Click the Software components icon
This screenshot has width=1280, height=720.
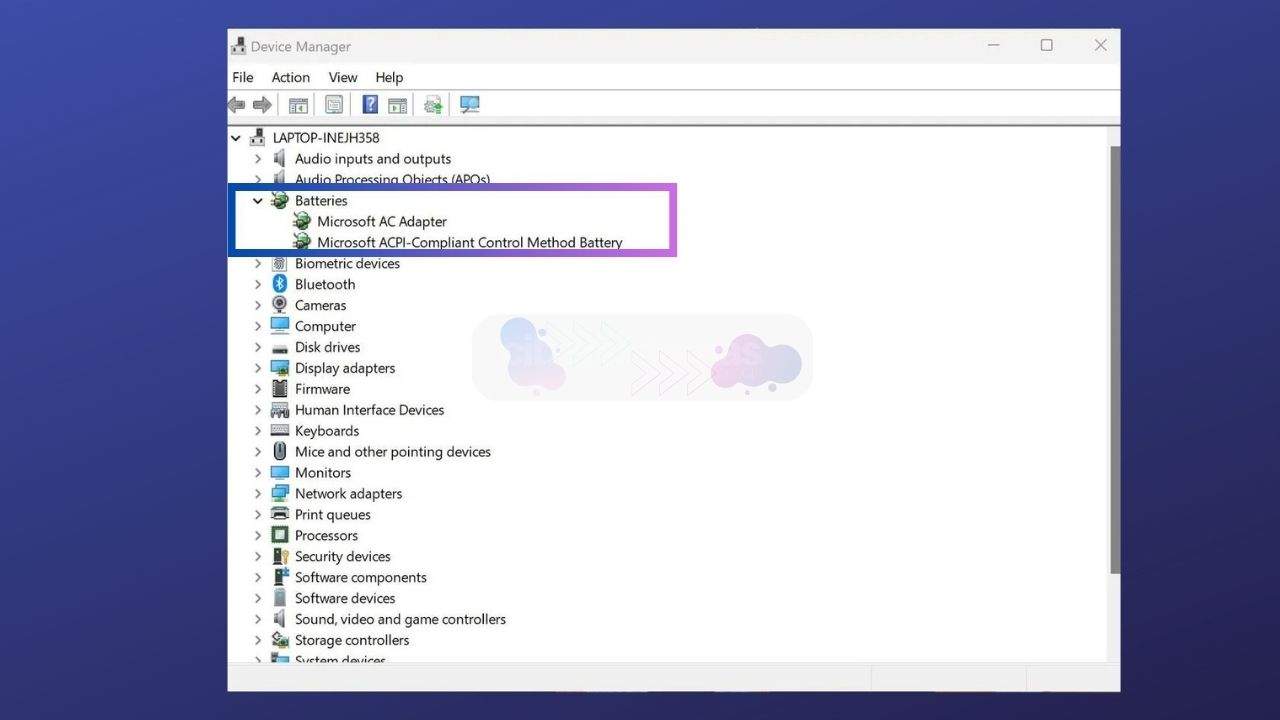(x=280, y=577)
